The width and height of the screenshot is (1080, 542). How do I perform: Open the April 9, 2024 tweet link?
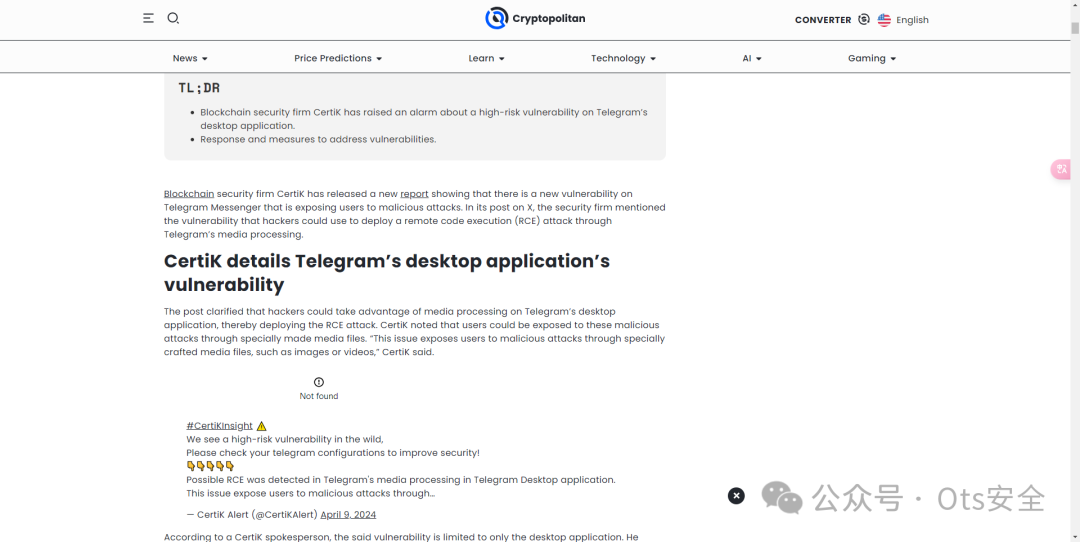[348, 514]
